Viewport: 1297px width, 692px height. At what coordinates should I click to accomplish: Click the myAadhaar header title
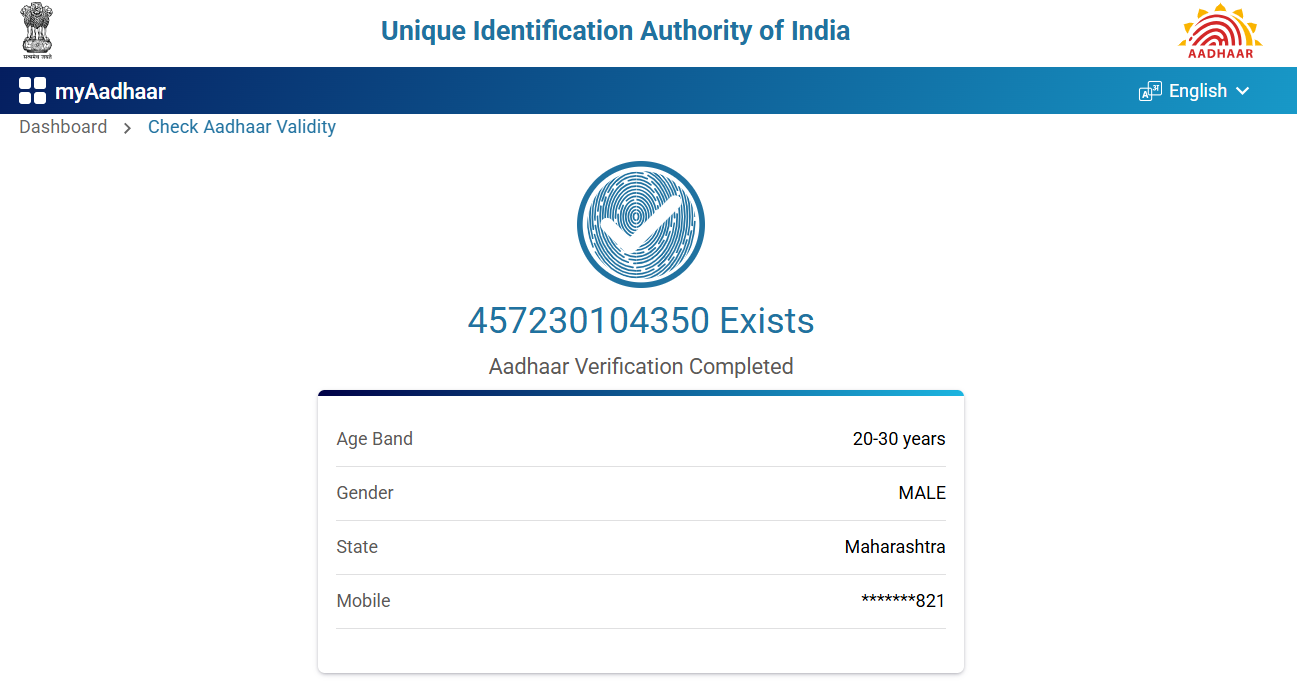pos(110,92)
